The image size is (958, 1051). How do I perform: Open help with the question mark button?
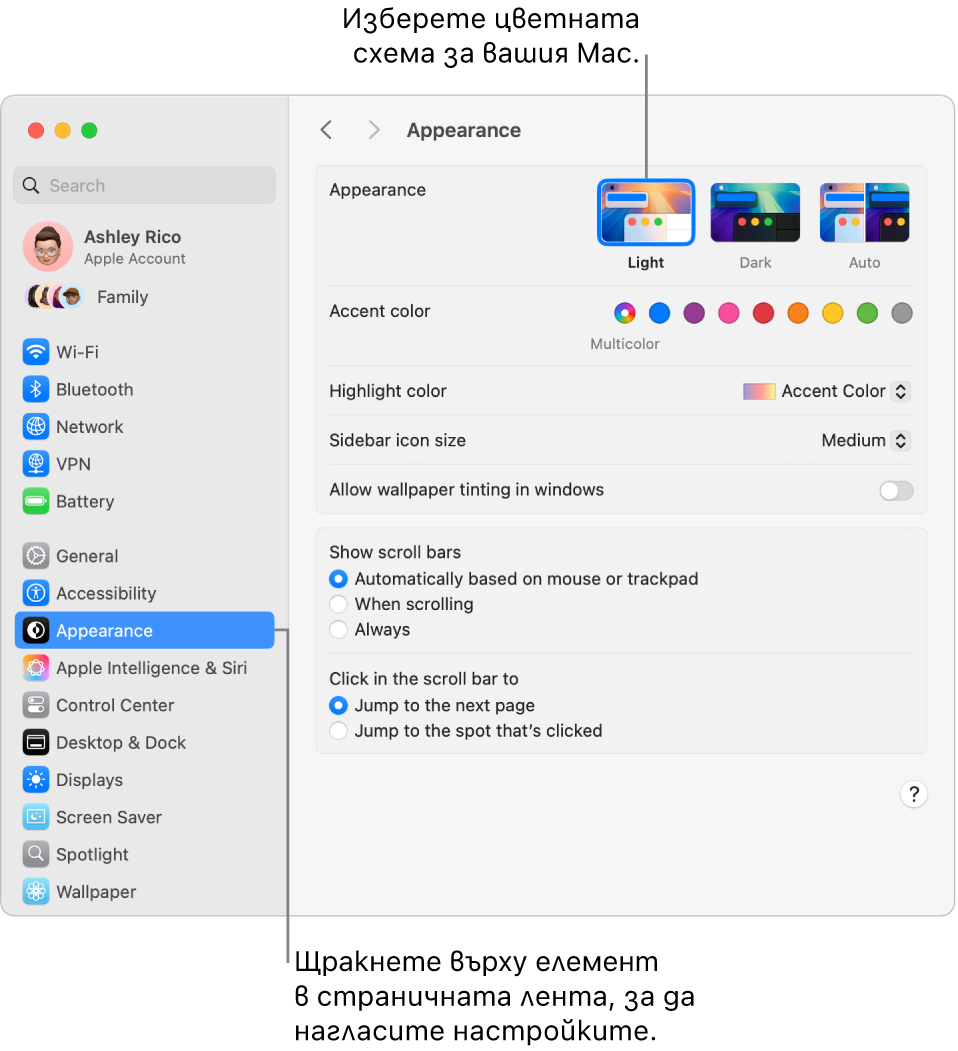point(913,795)
